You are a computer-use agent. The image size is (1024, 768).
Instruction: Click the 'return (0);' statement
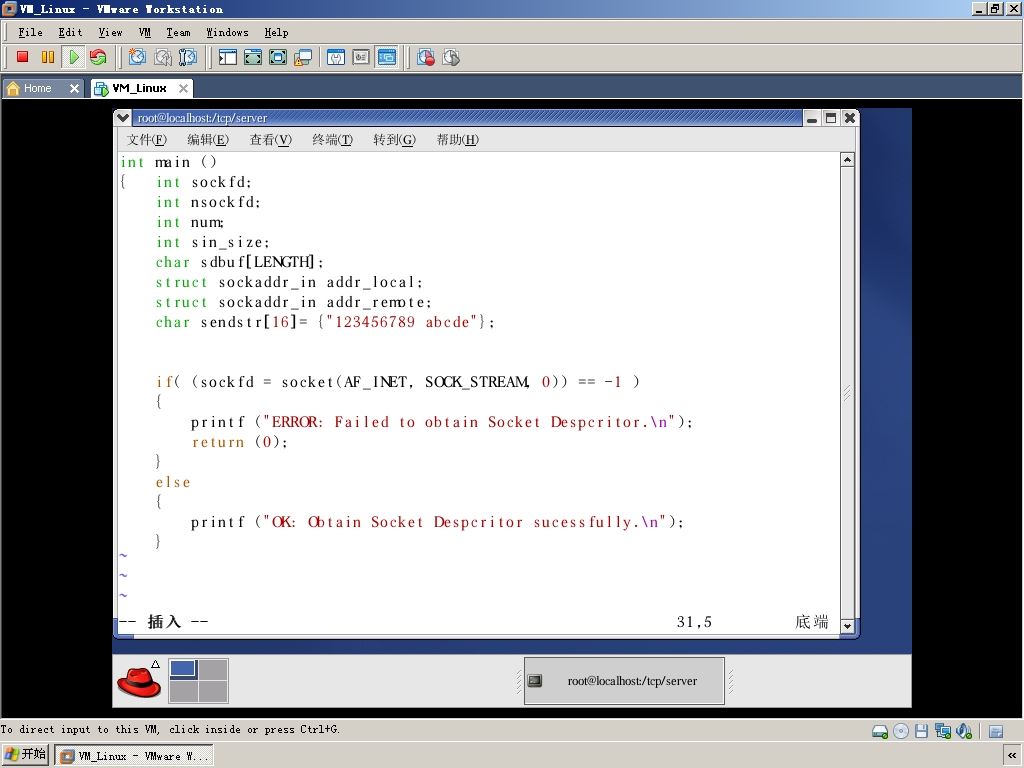pyautogui.click(x=240, y=442)
